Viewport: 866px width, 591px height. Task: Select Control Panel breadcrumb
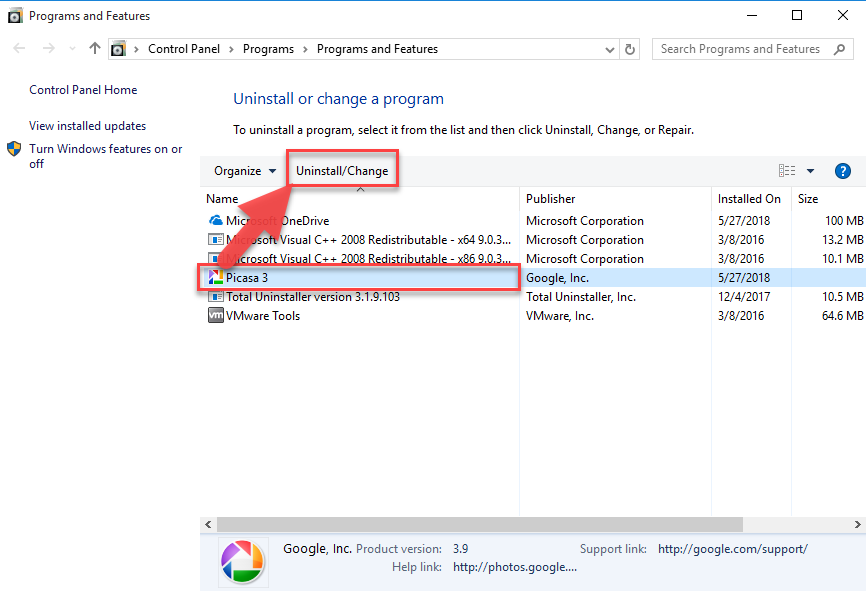[184, 49]
